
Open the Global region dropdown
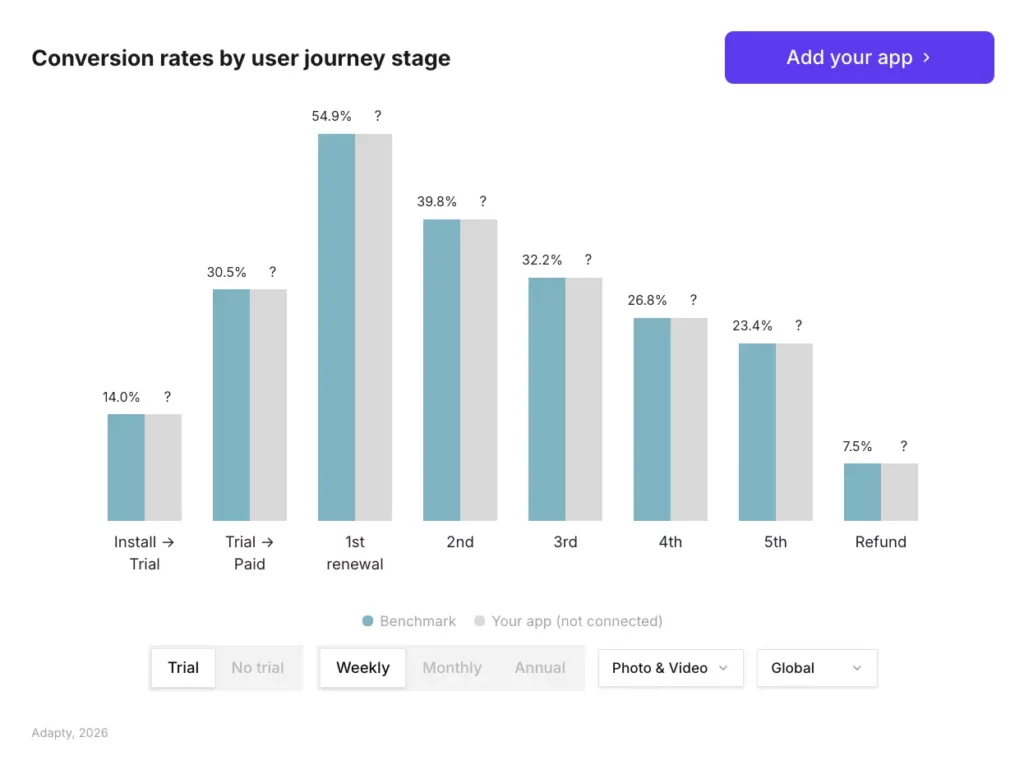point(816,668)
